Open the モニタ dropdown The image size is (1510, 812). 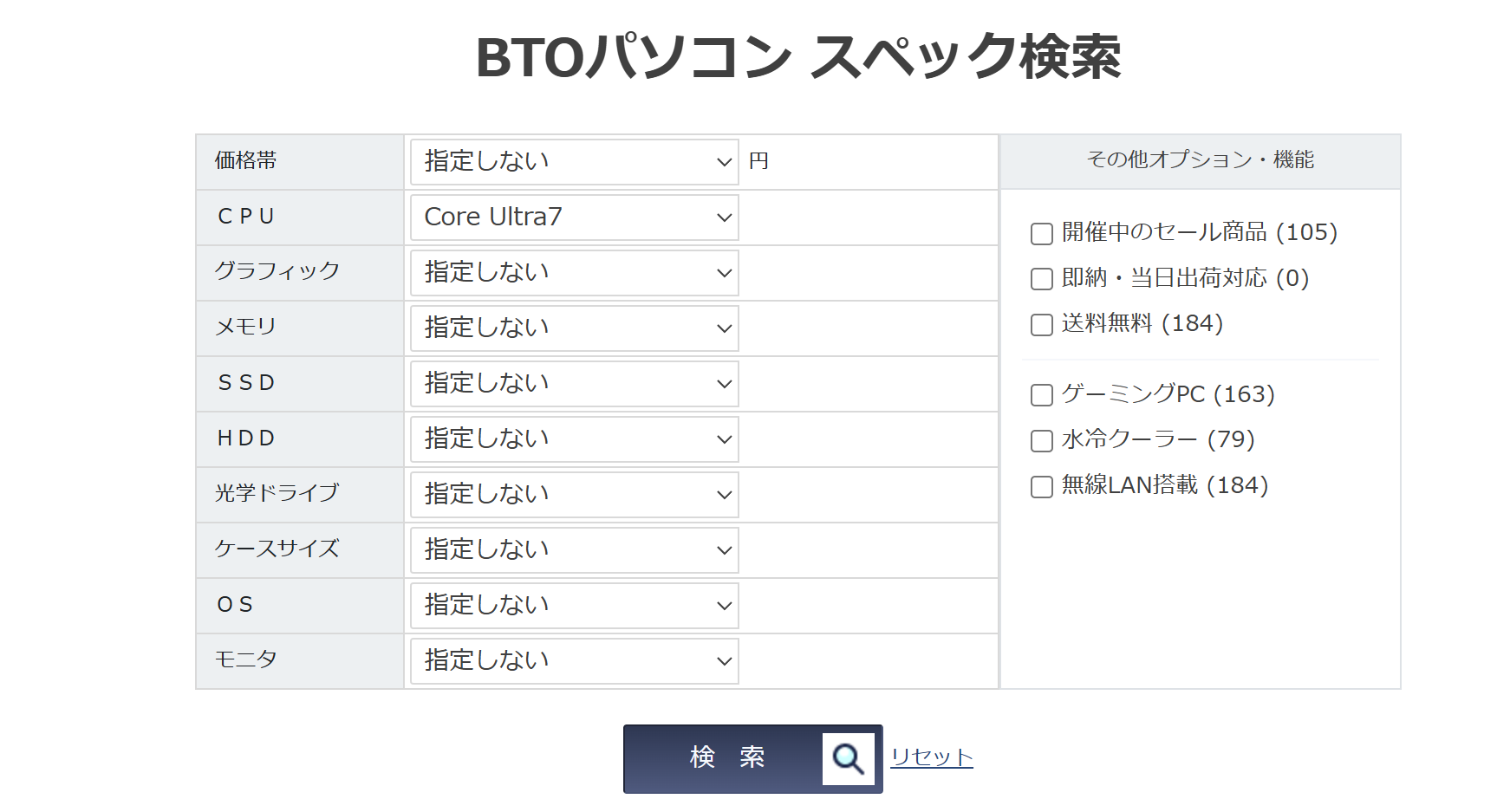574,661
